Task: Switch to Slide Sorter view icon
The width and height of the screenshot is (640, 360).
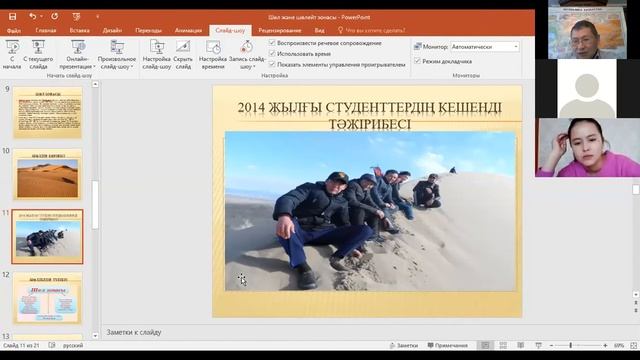Action: tap(503, 345)
